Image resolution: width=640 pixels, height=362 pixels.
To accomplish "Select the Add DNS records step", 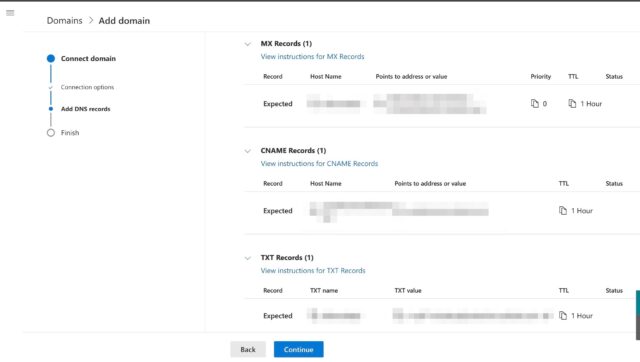I will 86,109.
